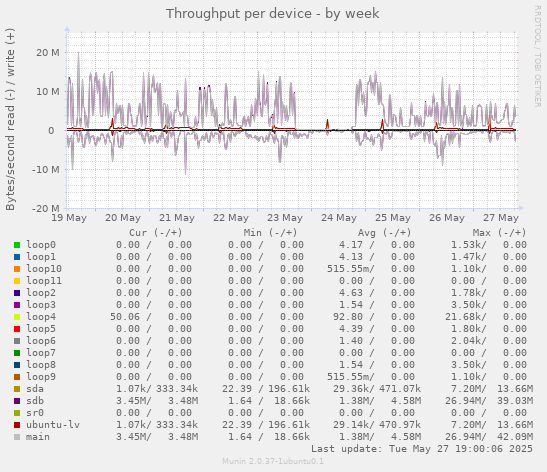
Task: Click the loop7 dark green legend swatch
Action: pyautogui.click(x=17, y=353)
